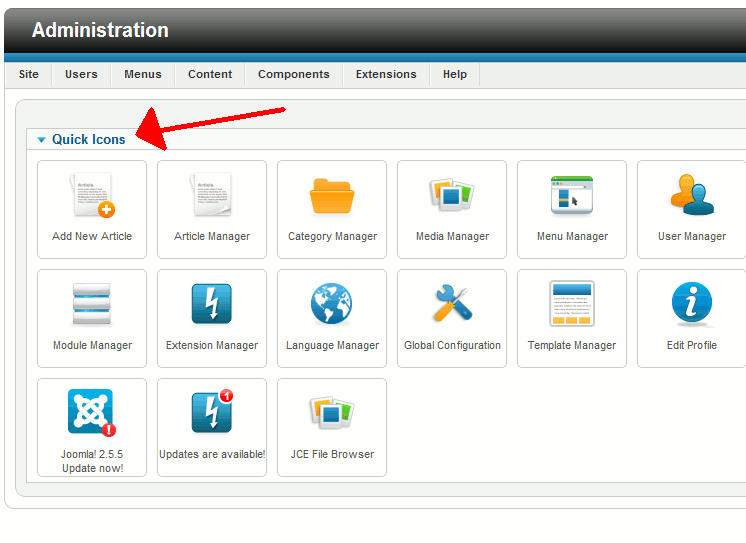Open the Extensions menu
The image size is (746, 543).
(386, 74)
